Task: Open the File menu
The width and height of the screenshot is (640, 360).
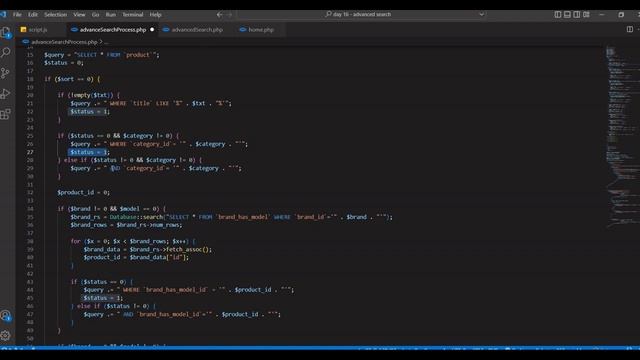Action: [17, 15]
